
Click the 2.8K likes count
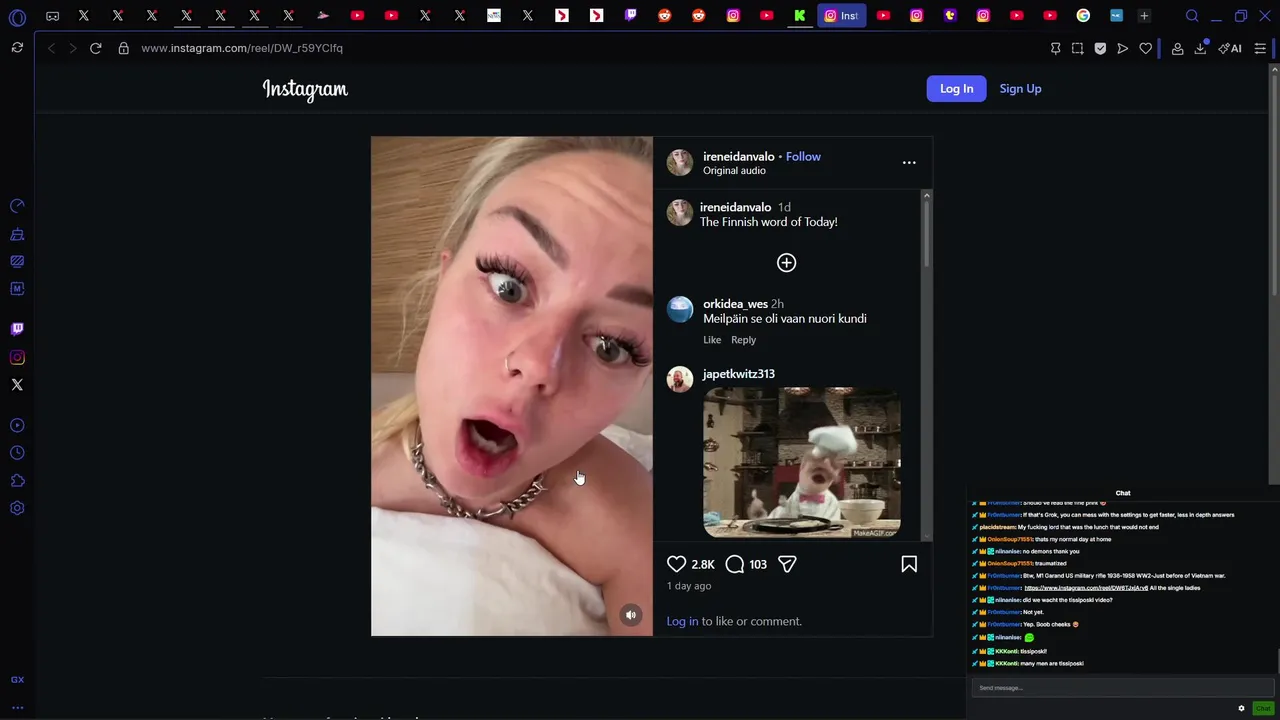tap(703, 565)
